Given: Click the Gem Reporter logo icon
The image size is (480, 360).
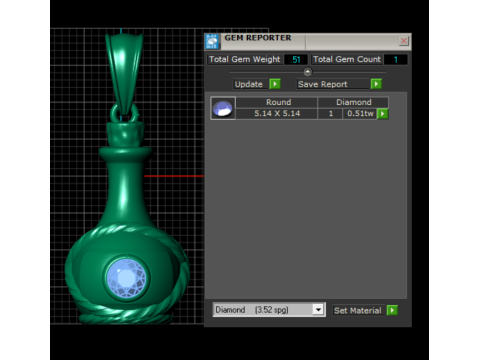Looking at the screenshot, I should coord(212,41).
